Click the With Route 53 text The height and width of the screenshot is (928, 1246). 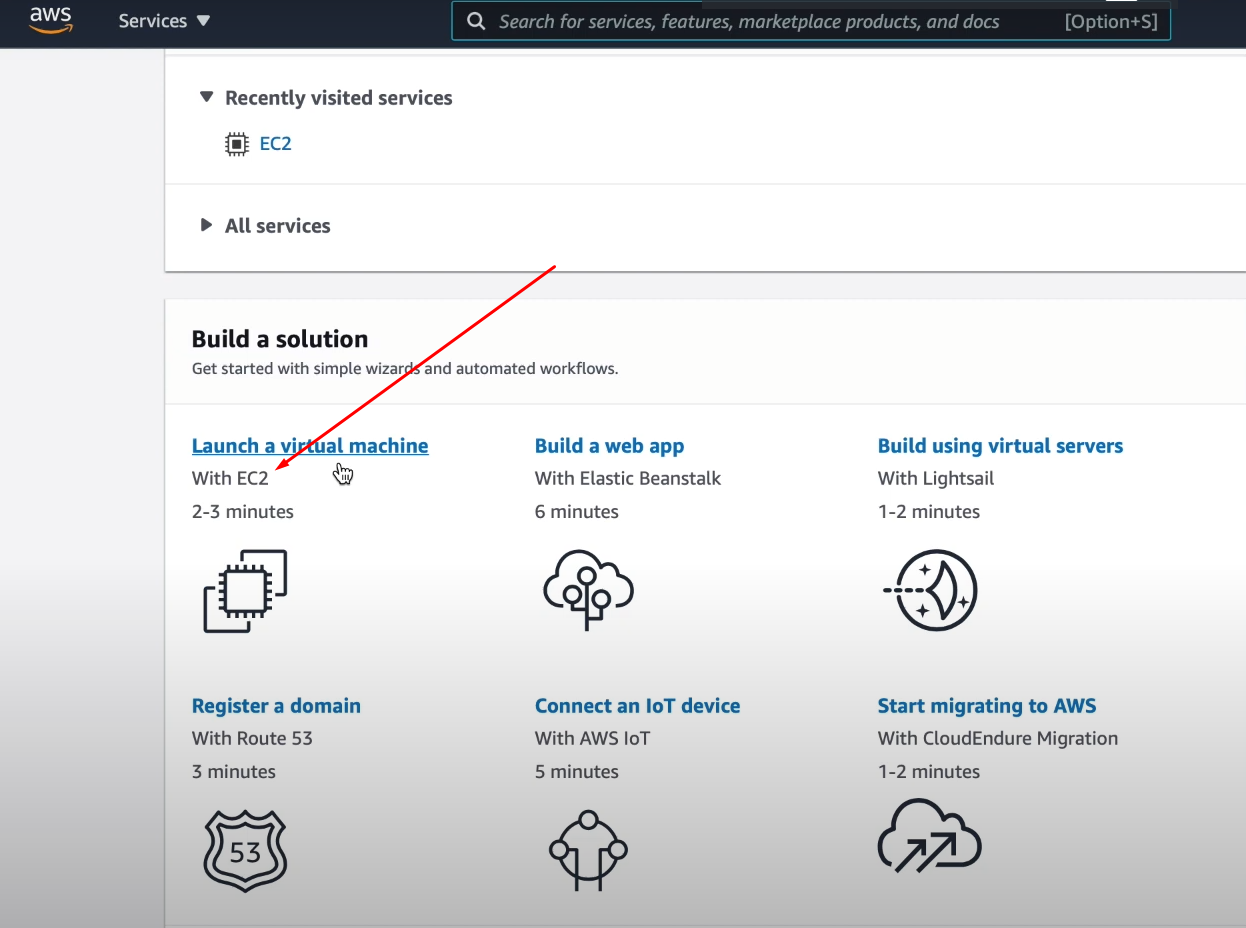252,738
